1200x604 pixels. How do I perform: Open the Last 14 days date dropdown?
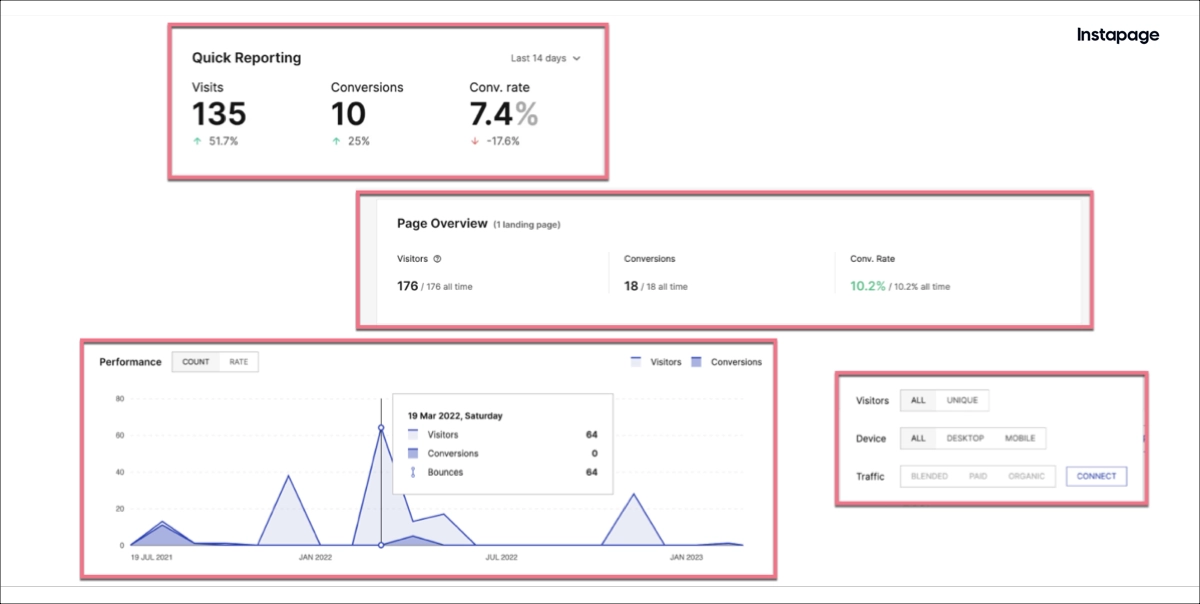pos(545,58)
